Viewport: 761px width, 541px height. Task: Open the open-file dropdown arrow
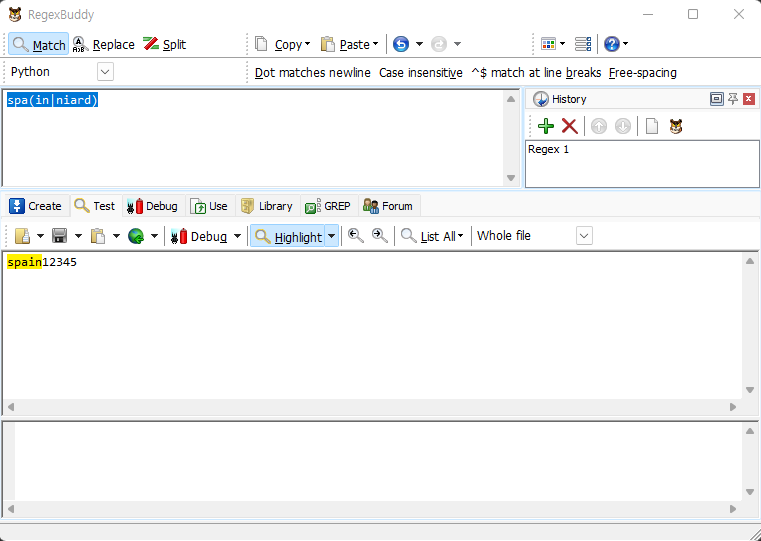click(40, 236)
